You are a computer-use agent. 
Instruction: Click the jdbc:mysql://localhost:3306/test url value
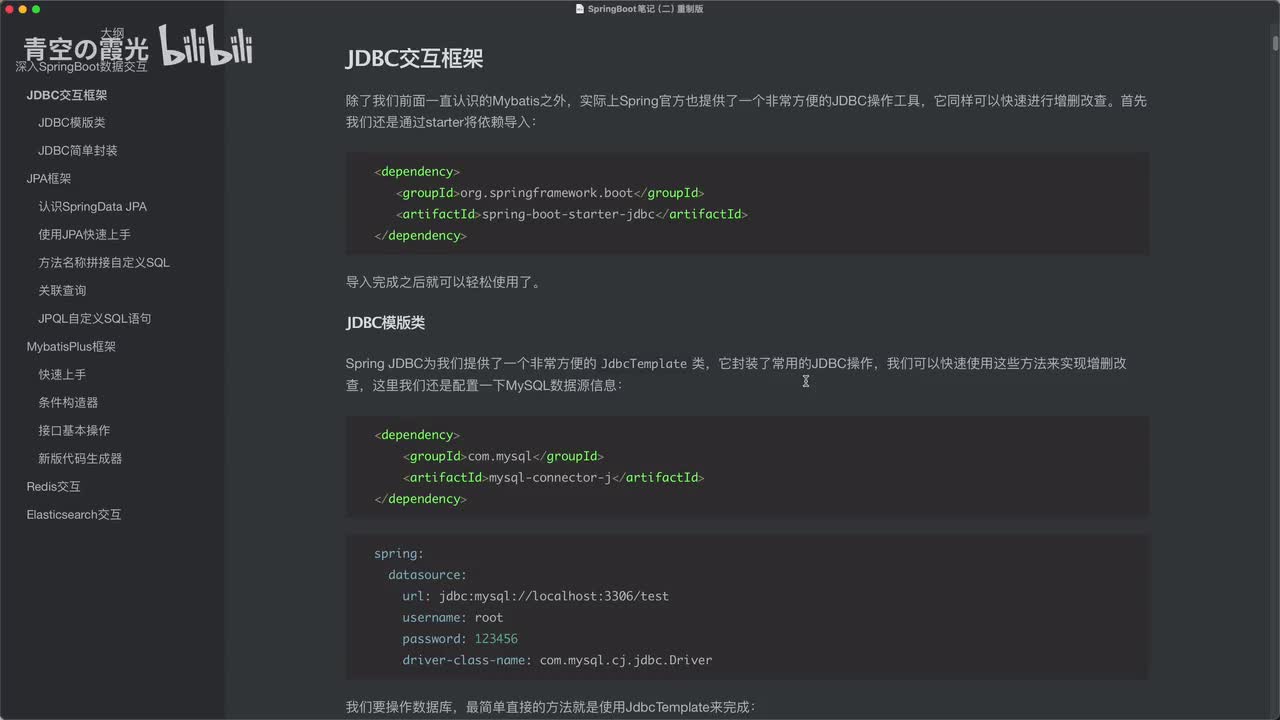553,596
